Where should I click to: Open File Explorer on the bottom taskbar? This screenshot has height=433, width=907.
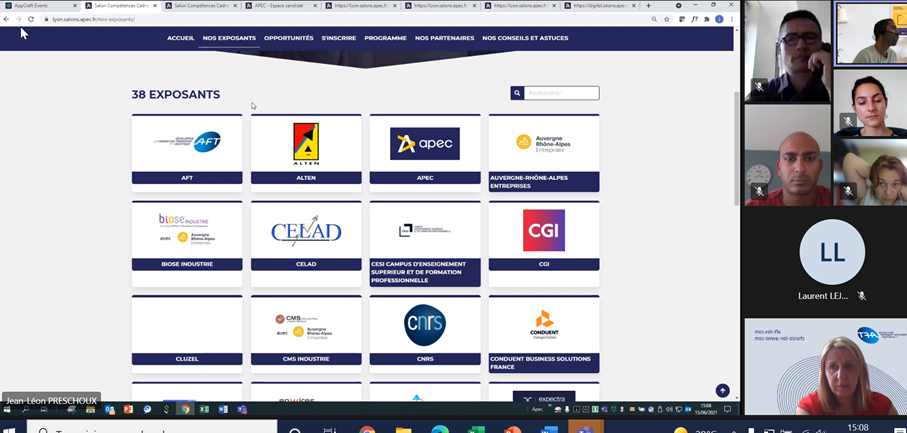pos(404,429)
